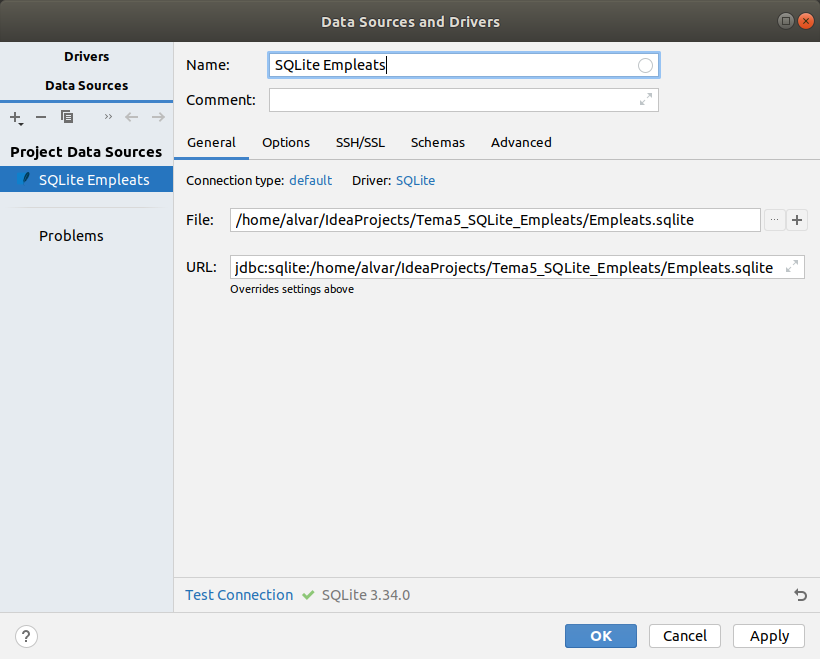Viewport: 820px width, 659px height.
Task: Click the add data source plus icon
Action: 16,117
